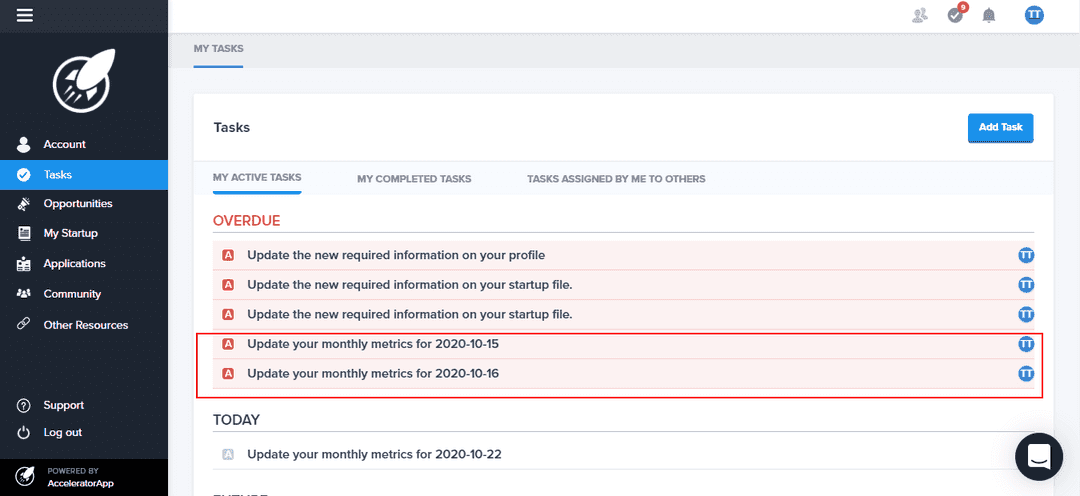Select My Active Tasks tab

tap(257, 178)
